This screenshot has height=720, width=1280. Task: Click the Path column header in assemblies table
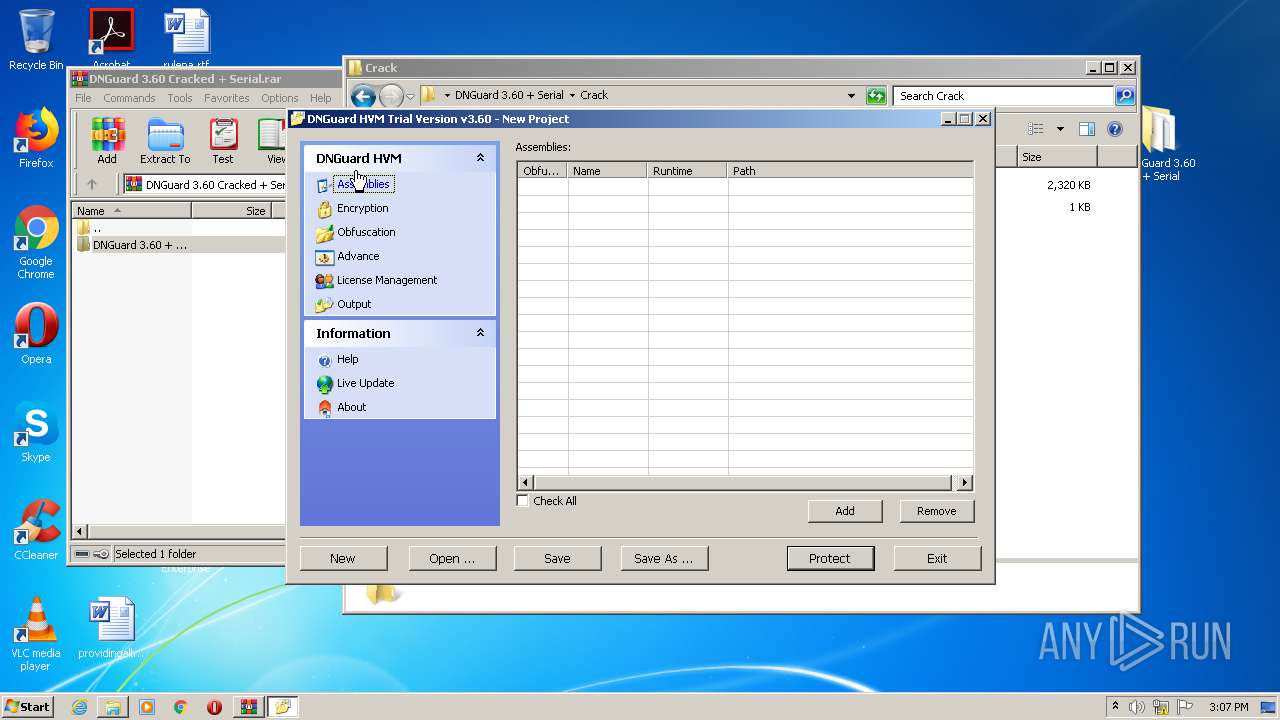click(x=850, y=171)
